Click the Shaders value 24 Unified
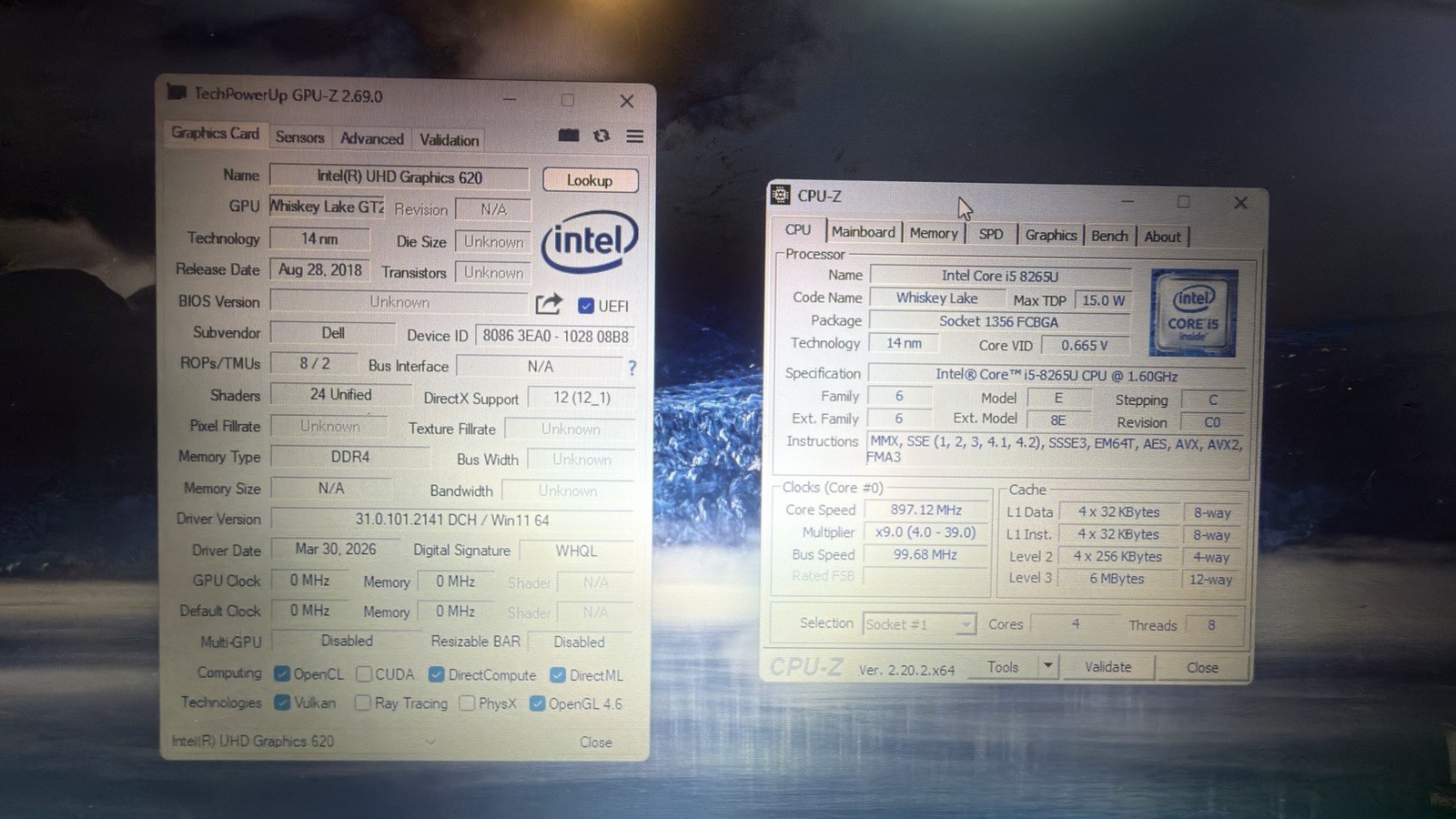 click(x=340, y=395)
